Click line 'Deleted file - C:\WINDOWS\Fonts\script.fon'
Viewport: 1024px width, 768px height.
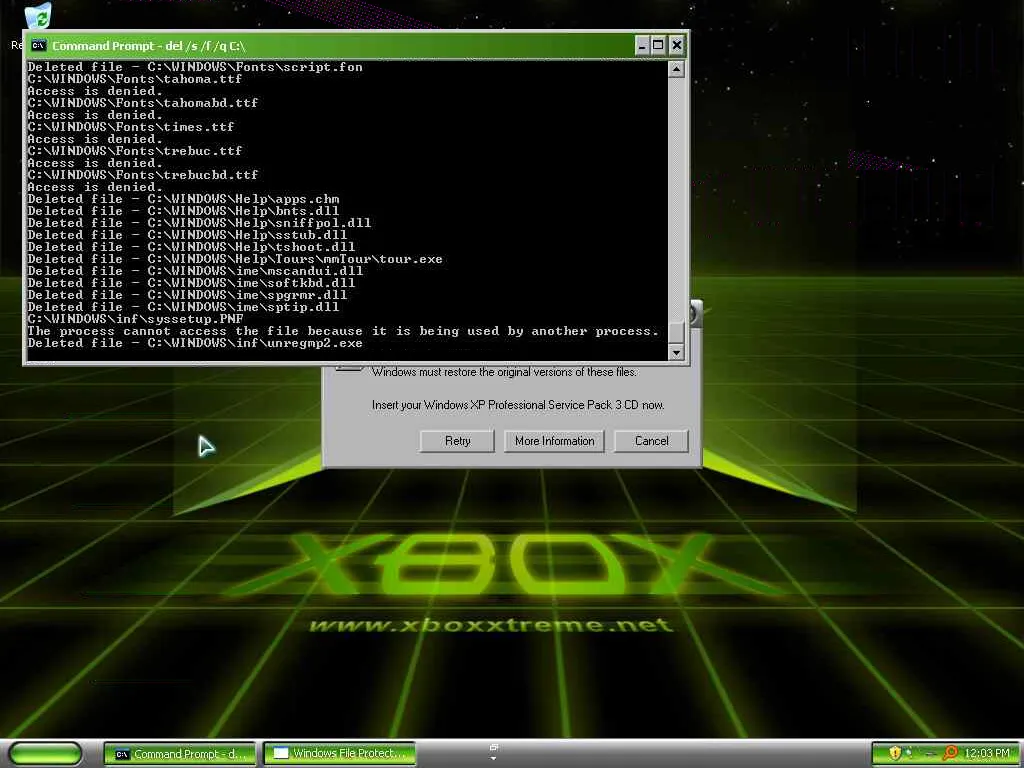[x=195, y=67]
